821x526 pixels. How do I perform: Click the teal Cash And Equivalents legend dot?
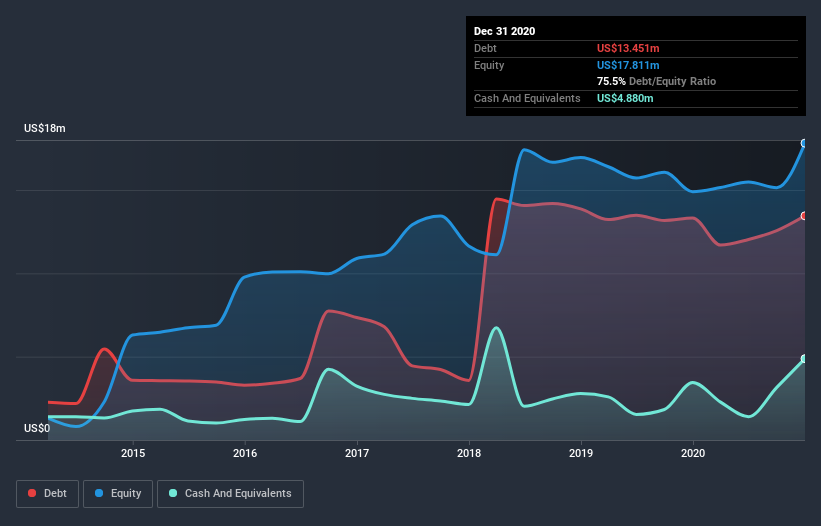173,493
